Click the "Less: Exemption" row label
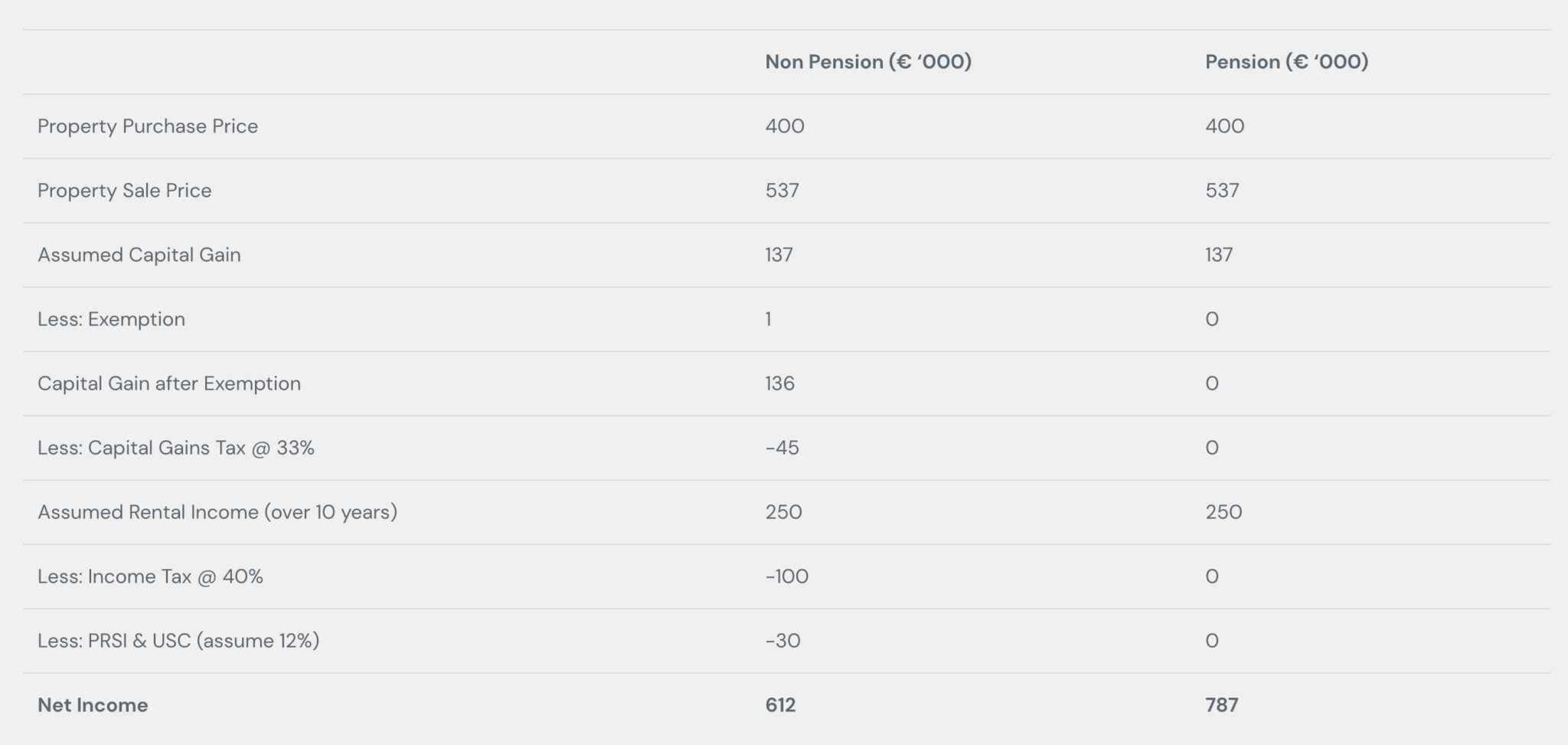This screenshot has height=745, width=1568. 112,319
